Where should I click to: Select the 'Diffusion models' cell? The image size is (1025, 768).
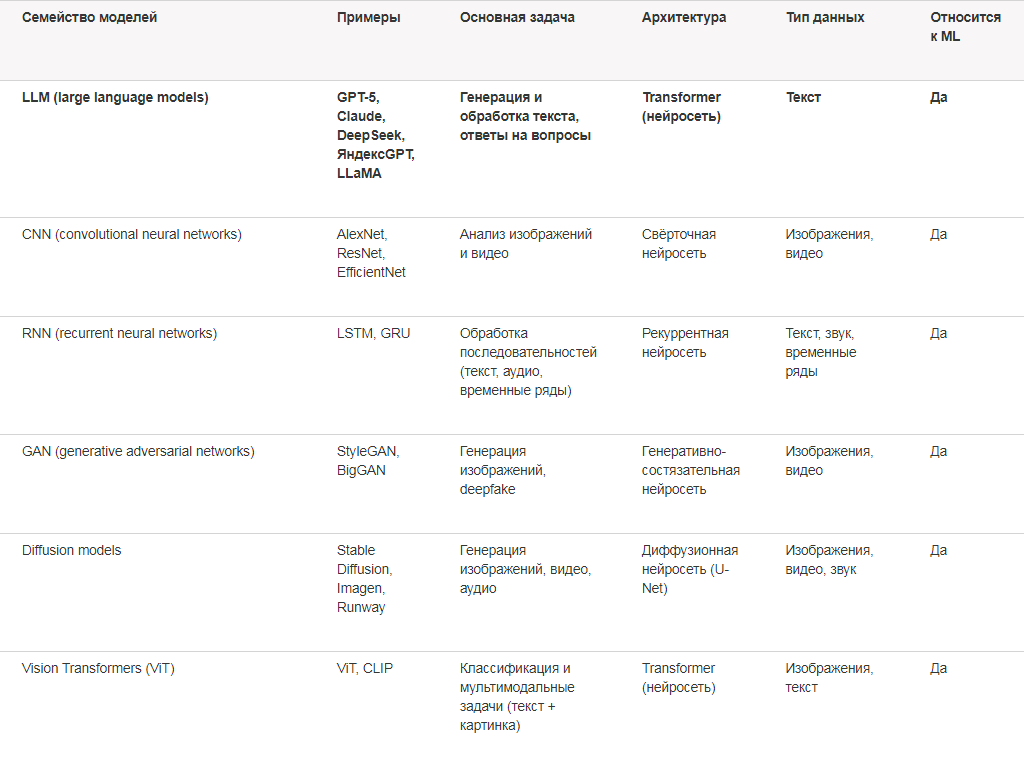(x=71, y=550)
